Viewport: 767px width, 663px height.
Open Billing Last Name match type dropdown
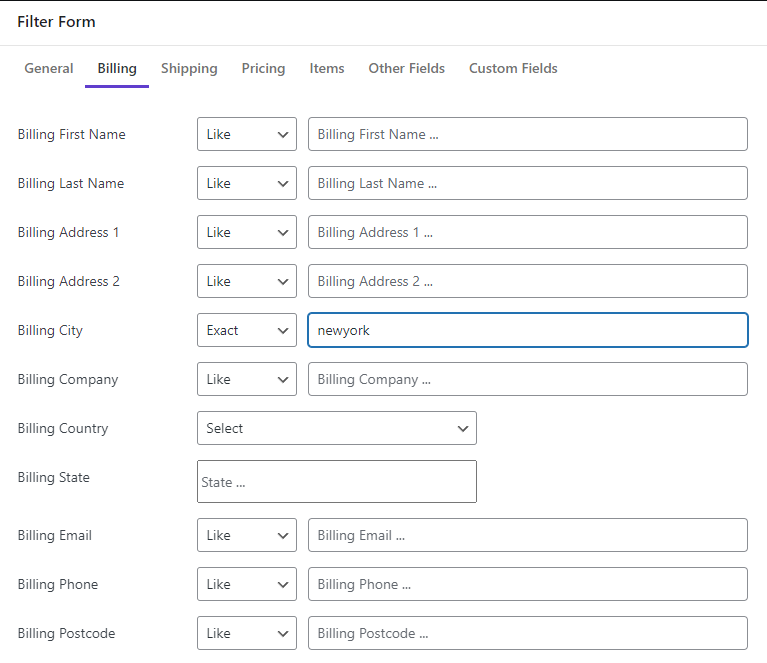(x=247, y=183)
